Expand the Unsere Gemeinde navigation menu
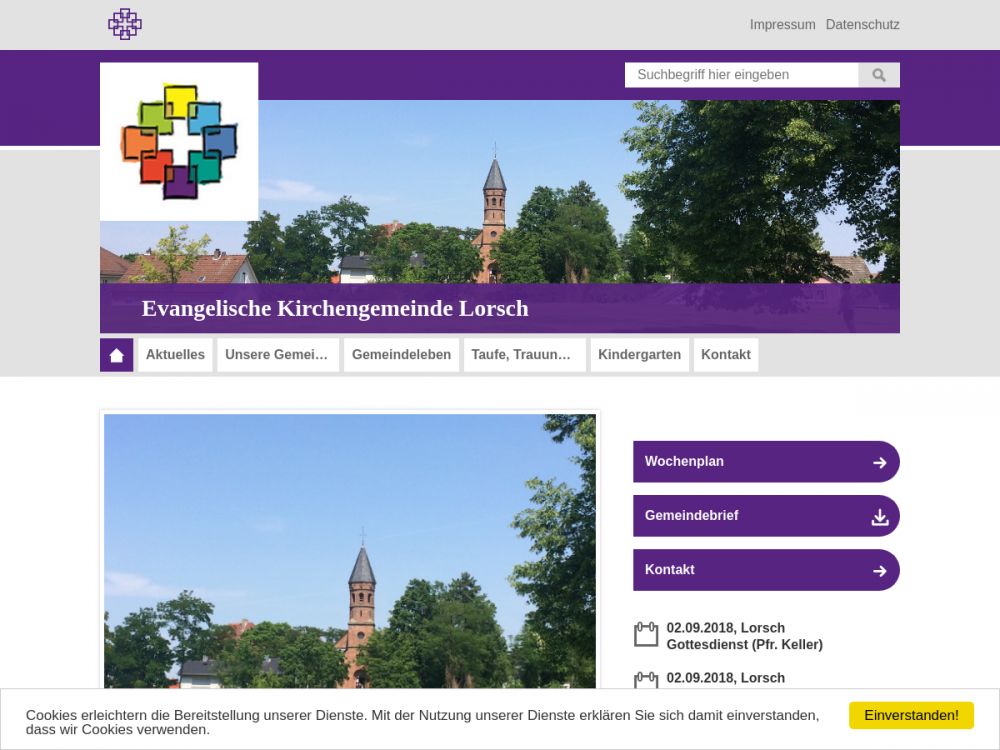This screenshot has height=750, width=1000. [277, 355]
